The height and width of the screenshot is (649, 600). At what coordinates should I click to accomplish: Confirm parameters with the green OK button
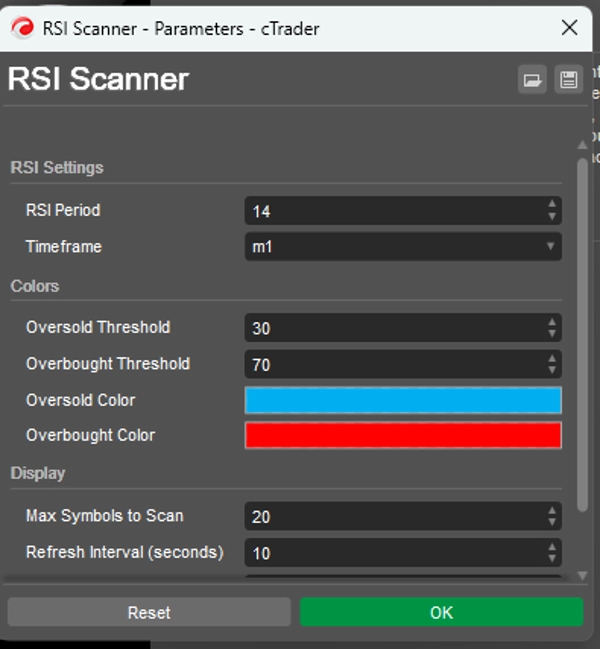(442, 612)
